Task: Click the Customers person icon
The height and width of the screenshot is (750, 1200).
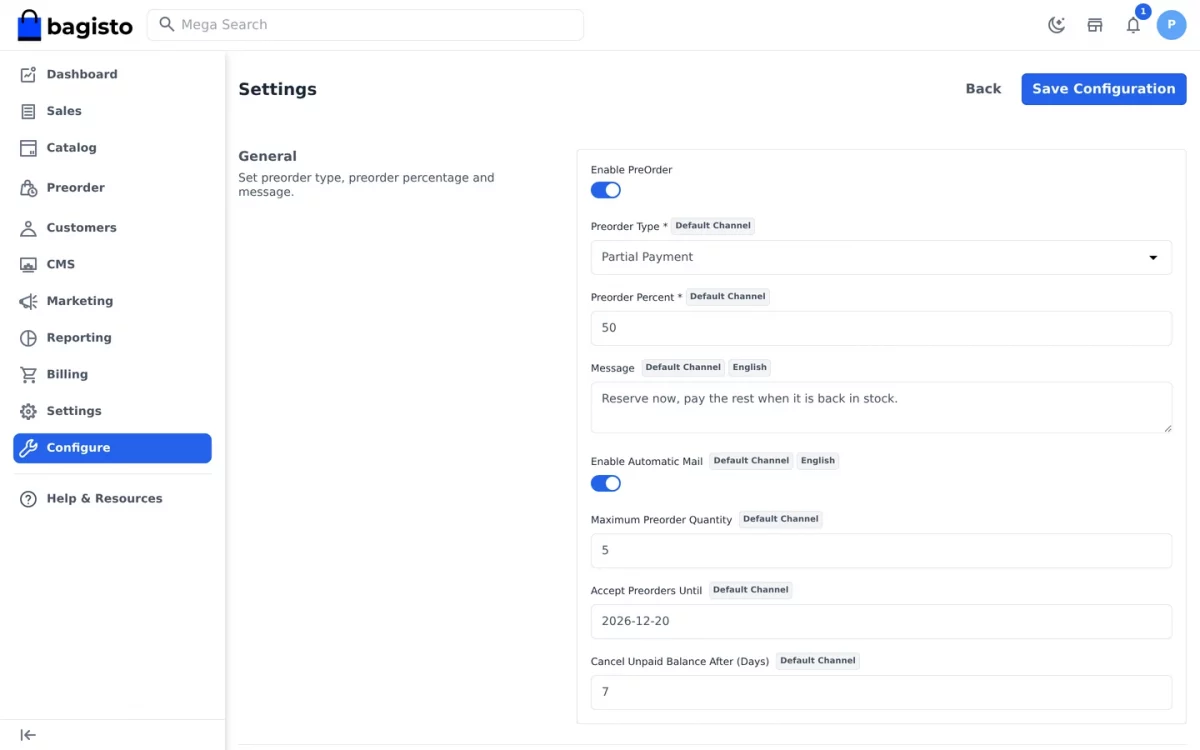Action: [x=28, y=228]
